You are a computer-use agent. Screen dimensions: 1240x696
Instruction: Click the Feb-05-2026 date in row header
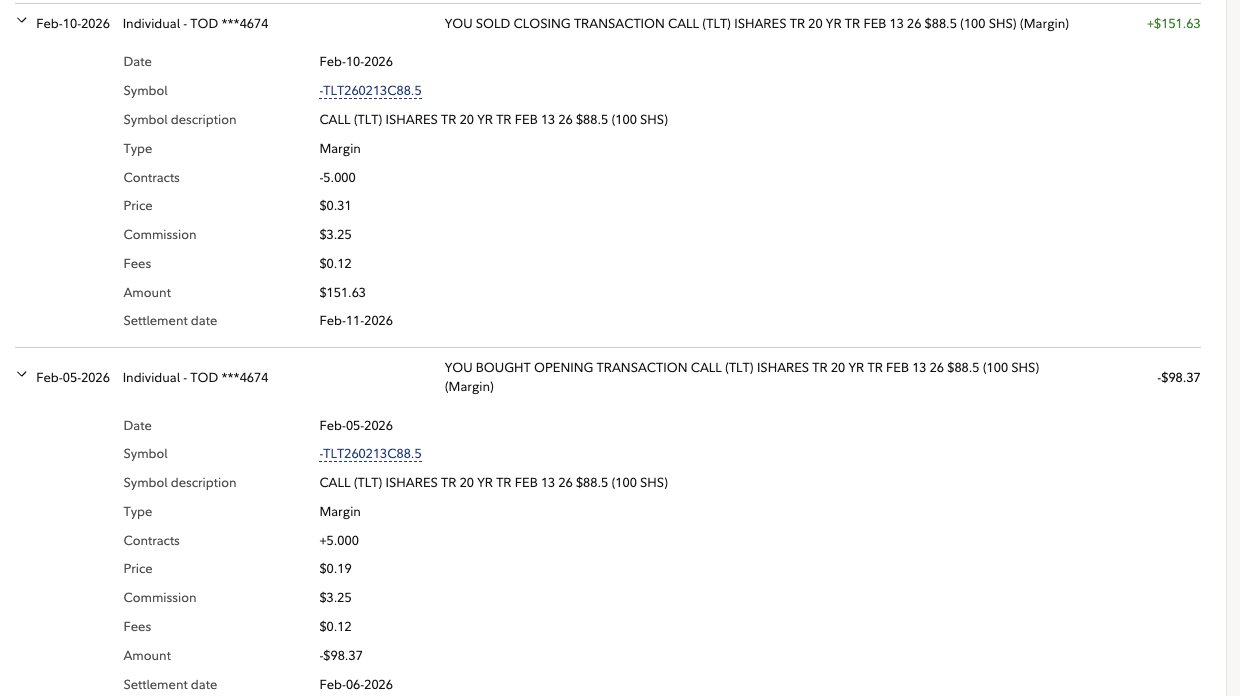click(73, 378)
